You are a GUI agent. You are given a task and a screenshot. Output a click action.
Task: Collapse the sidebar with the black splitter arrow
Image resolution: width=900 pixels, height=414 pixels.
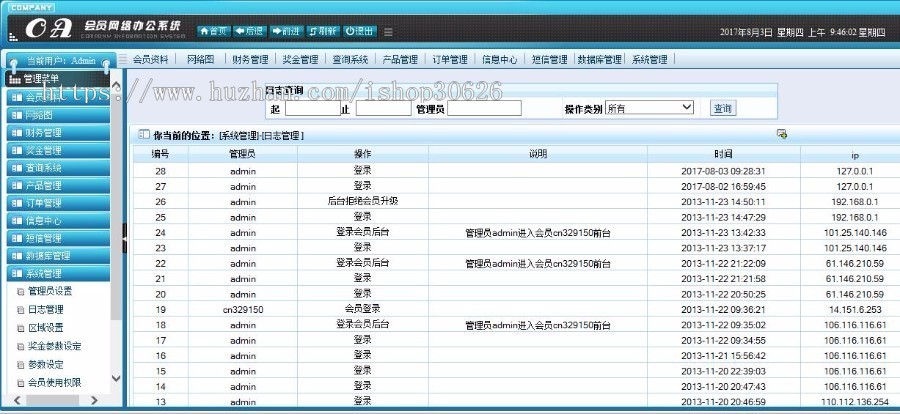[x=125, y=238]
